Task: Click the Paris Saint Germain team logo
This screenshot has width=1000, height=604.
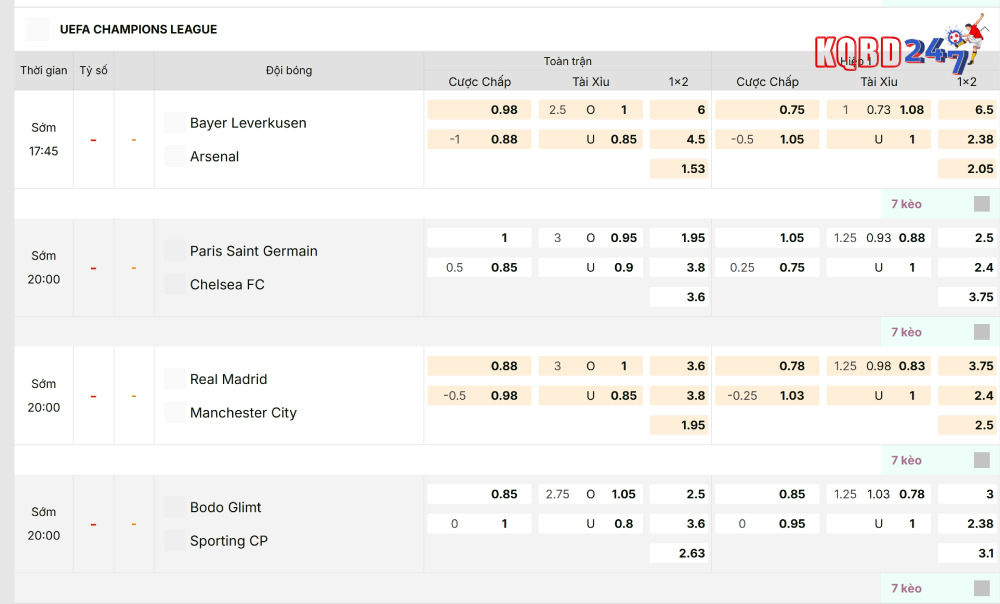Action: point(175,251)
